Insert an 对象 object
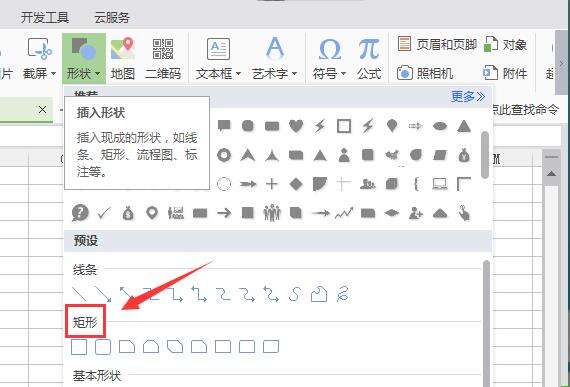The image size is (570, 387). click(506, 44)
